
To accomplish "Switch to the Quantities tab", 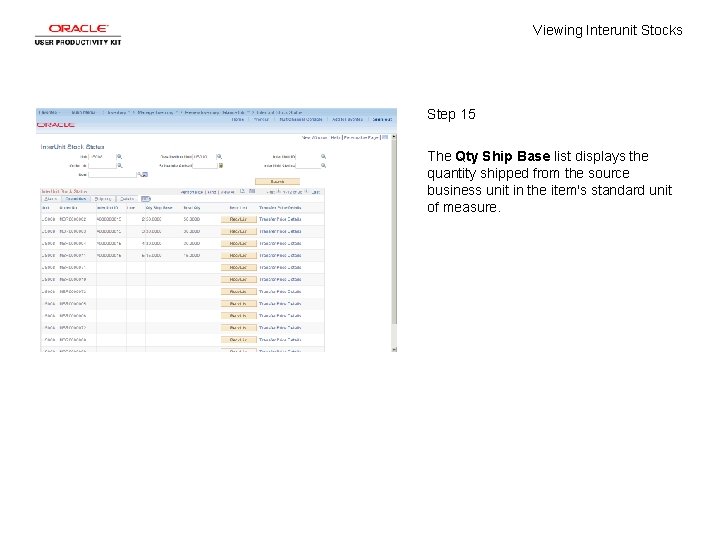I will 76,199.
